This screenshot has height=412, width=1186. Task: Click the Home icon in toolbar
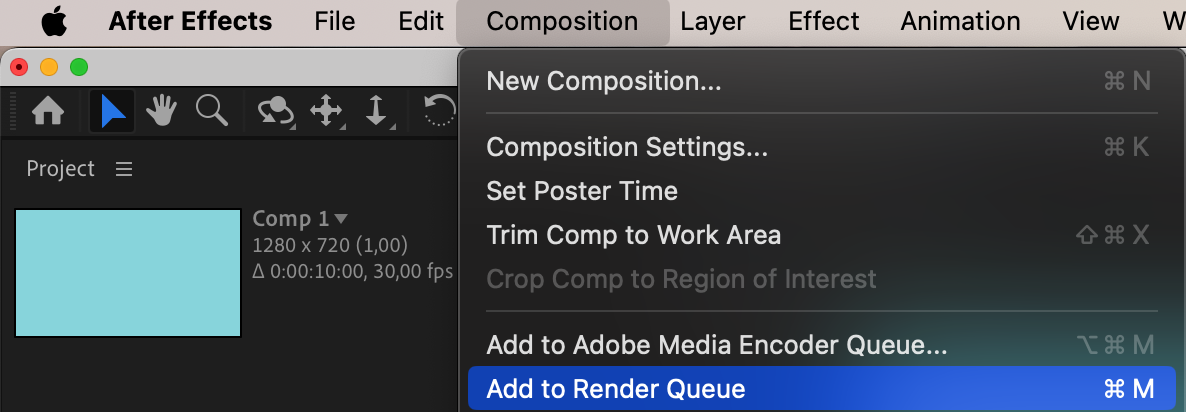(x=49, y=111)
